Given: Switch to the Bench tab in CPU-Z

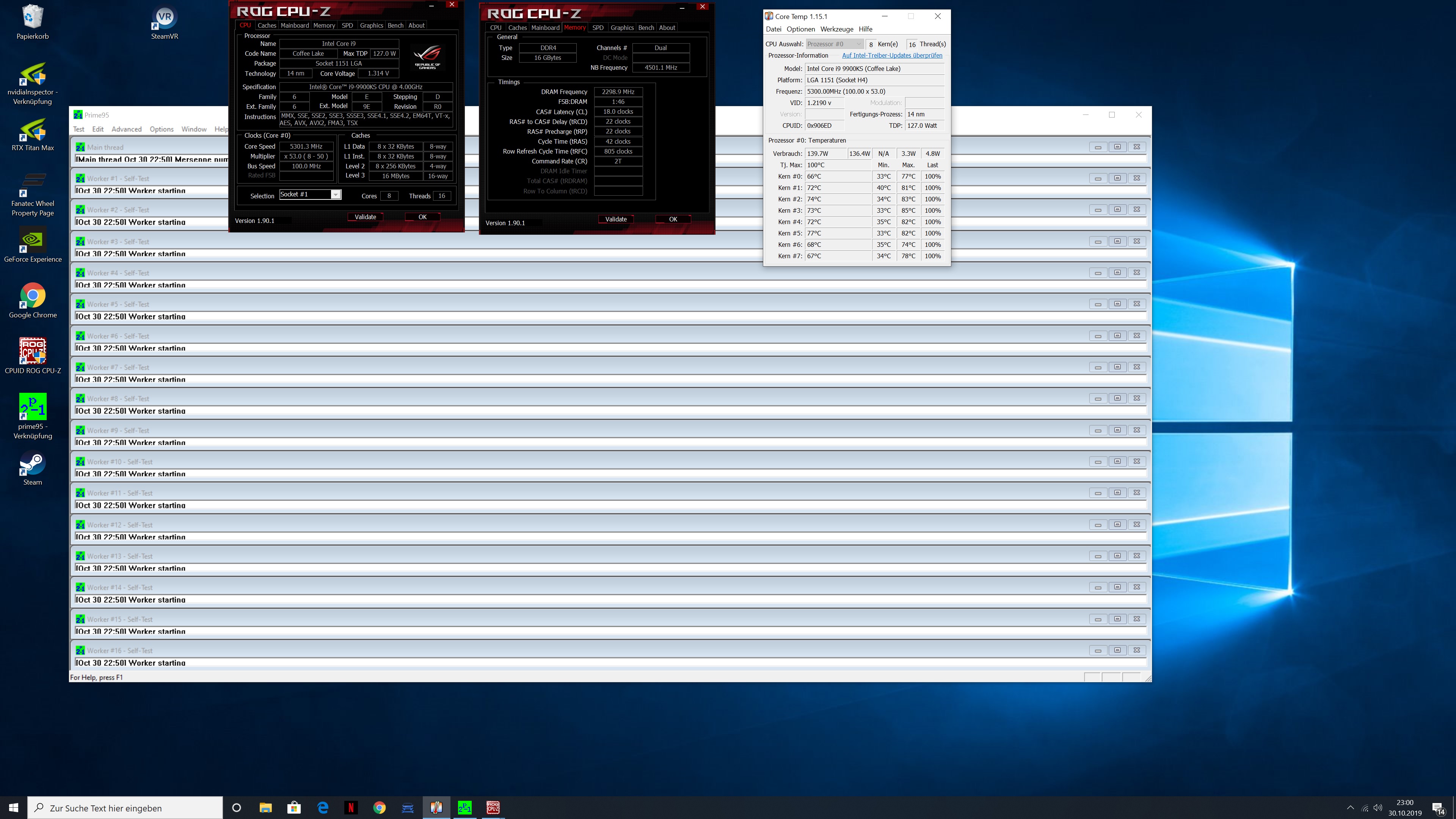Looking at the screenshot, I should click(x=395, y=25).
